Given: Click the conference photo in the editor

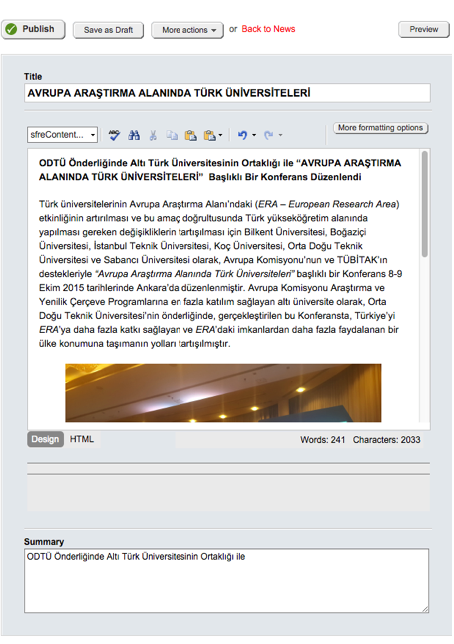Looking at the screenshot, I should pos(223,393).
